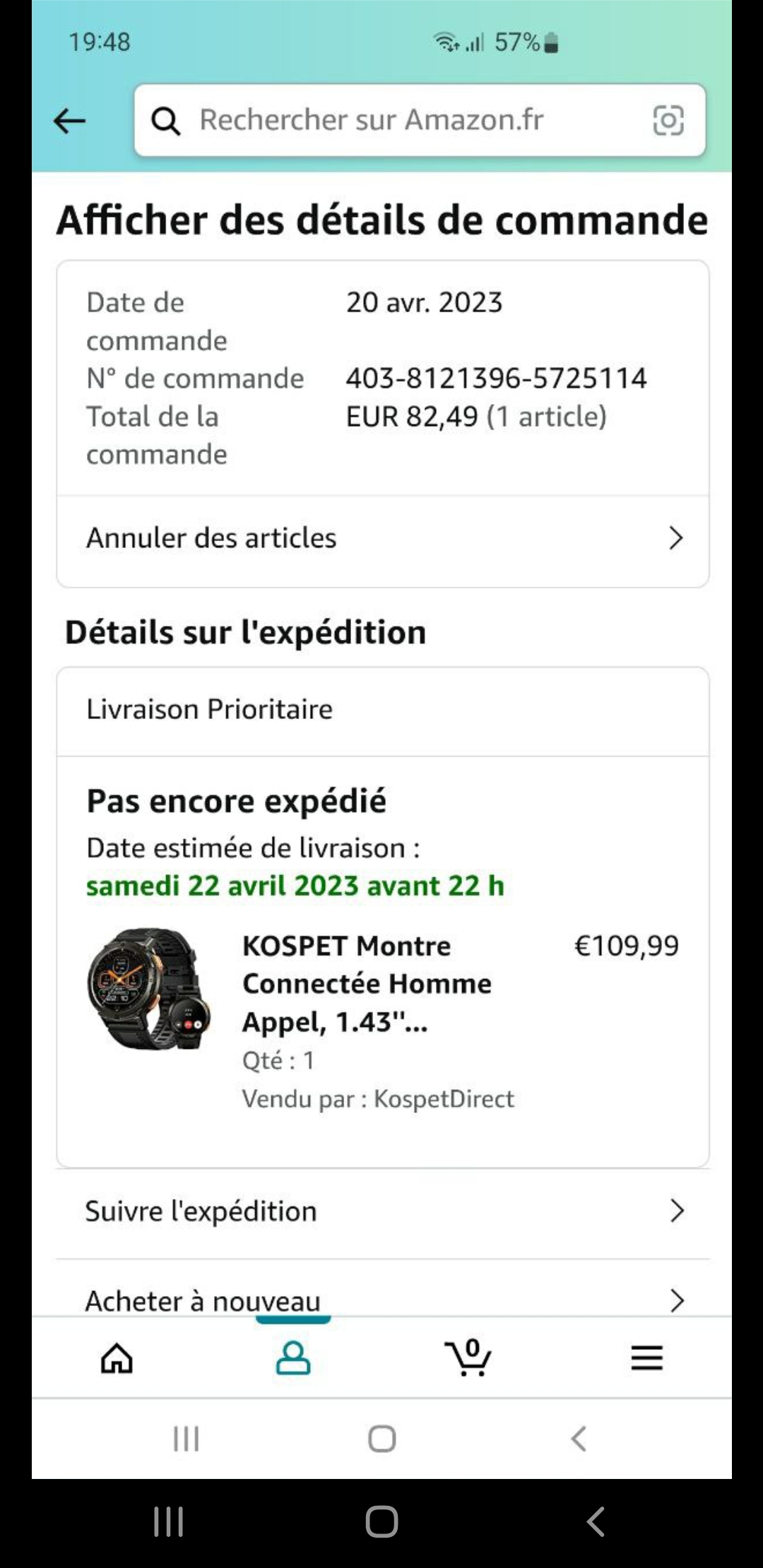Go to Amazon home tab

click(117, 1358)
